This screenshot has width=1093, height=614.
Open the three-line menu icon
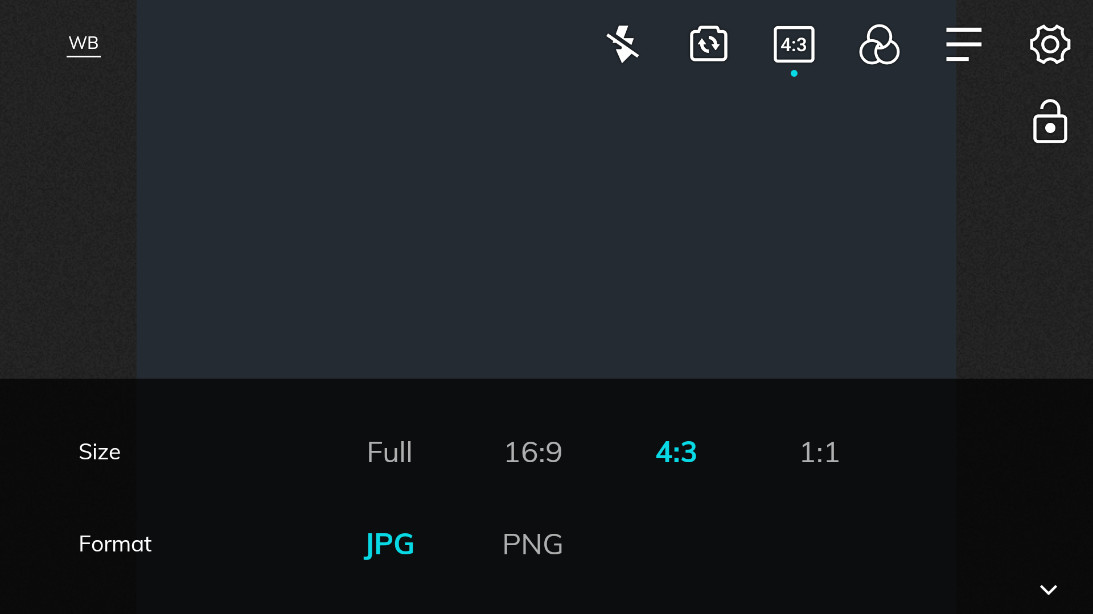(x=964, y=45)
